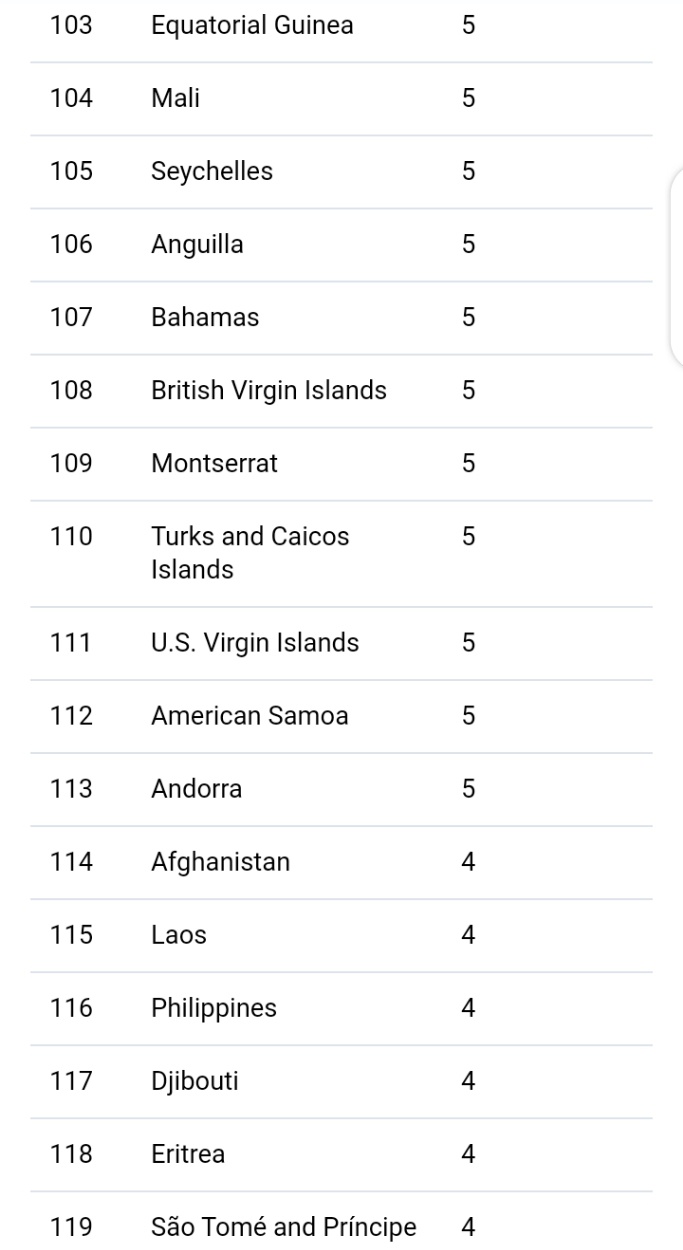Select the rank 116 number cell
Image resolution: width=683 pixels, height=1250 pixels.
(x=71, y=1008)
